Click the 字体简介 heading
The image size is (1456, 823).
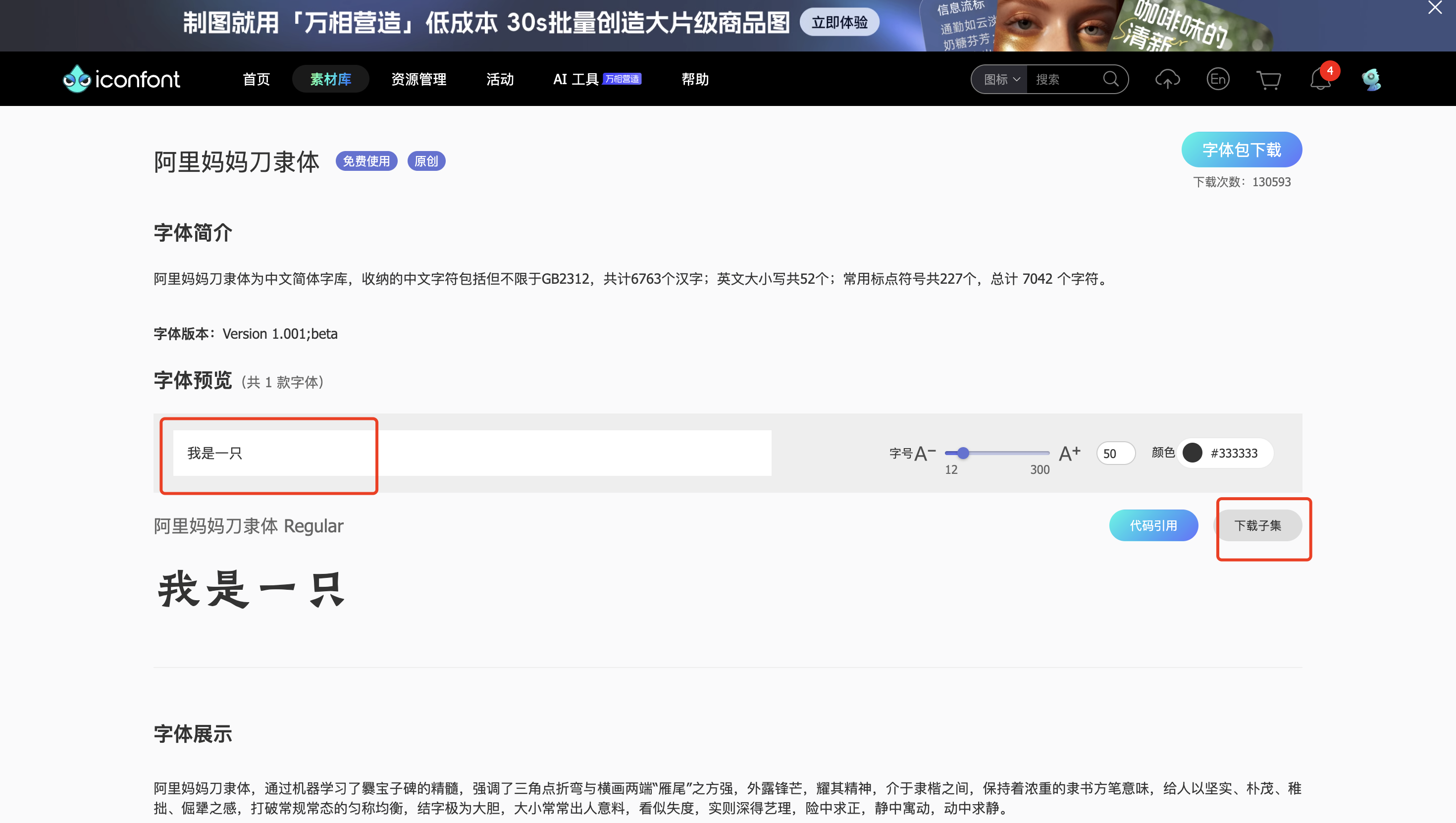click(x=193, y=233)
